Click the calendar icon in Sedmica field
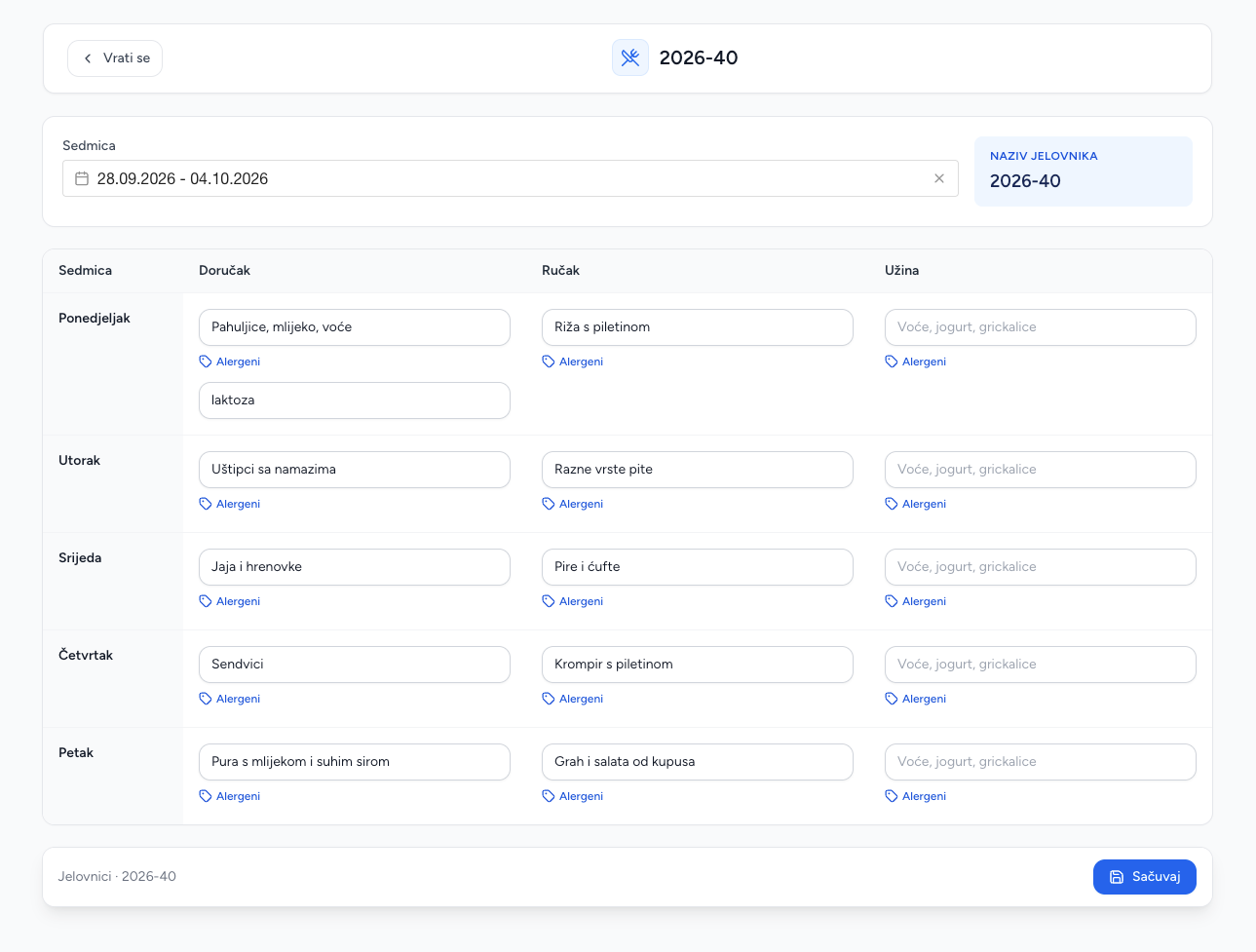 [x=82, y=178]
